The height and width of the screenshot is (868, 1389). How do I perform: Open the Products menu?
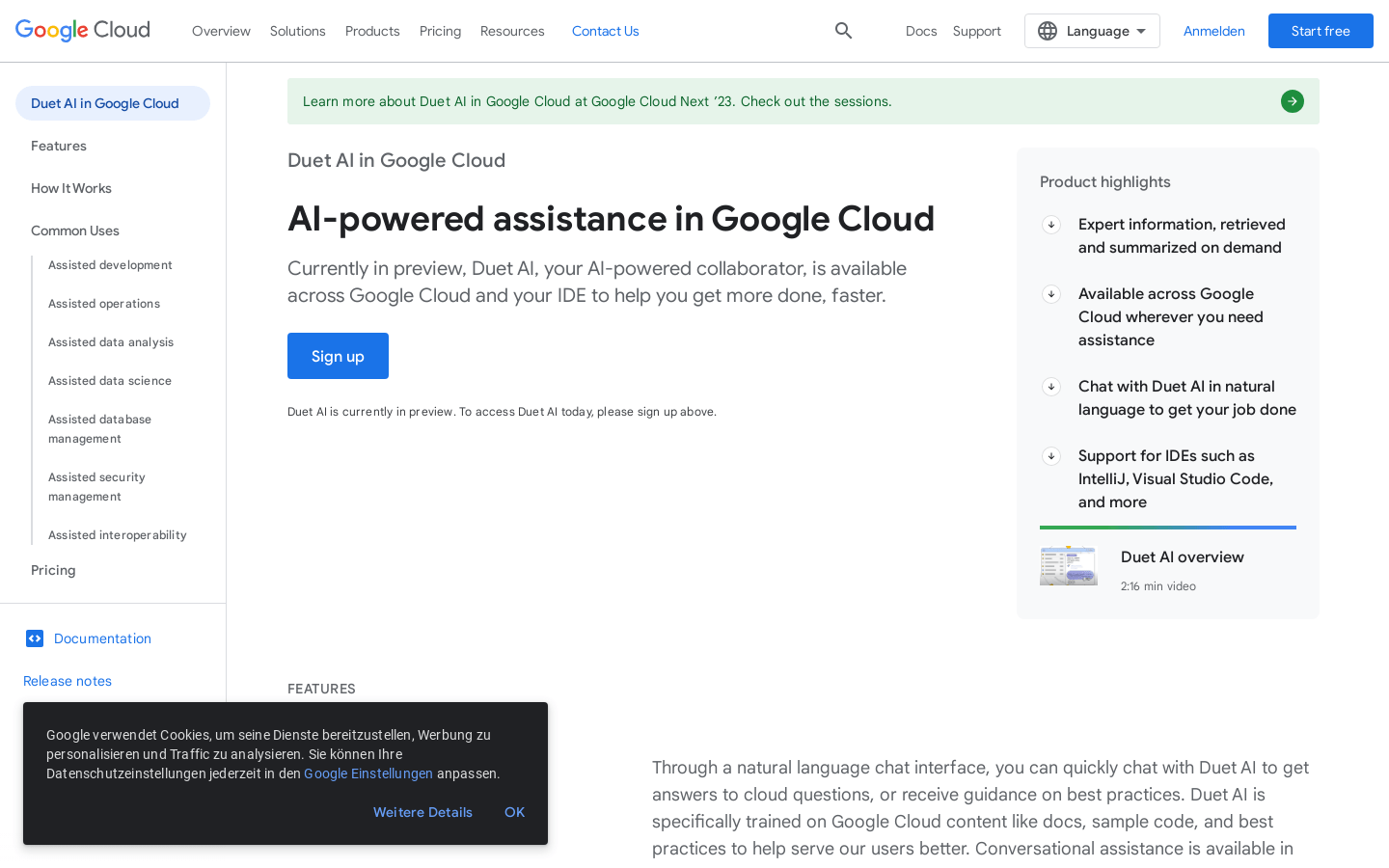pyautogui.click(x=372, y=30)
